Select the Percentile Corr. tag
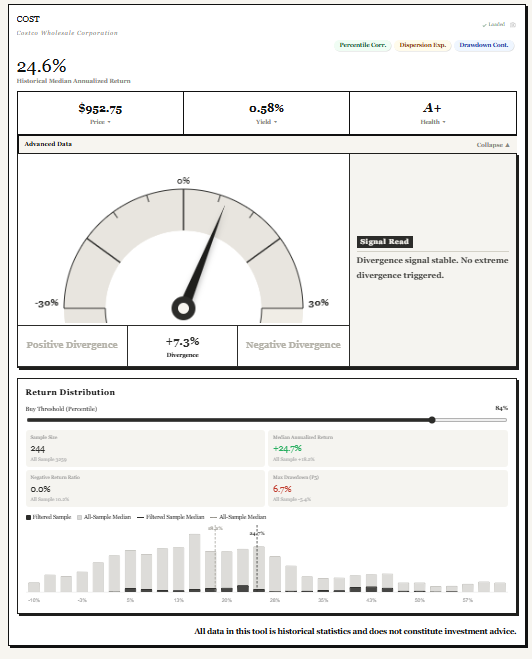This screenshot has height=659, width=532. coord(363,45)
